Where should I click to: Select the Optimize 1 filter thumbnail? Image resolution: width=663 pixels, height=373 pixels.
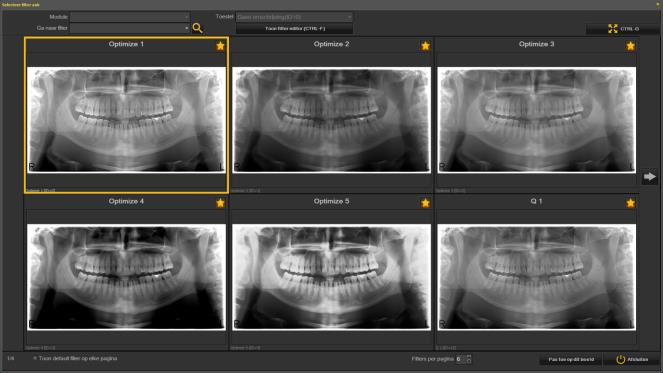(x=126, y=120)
